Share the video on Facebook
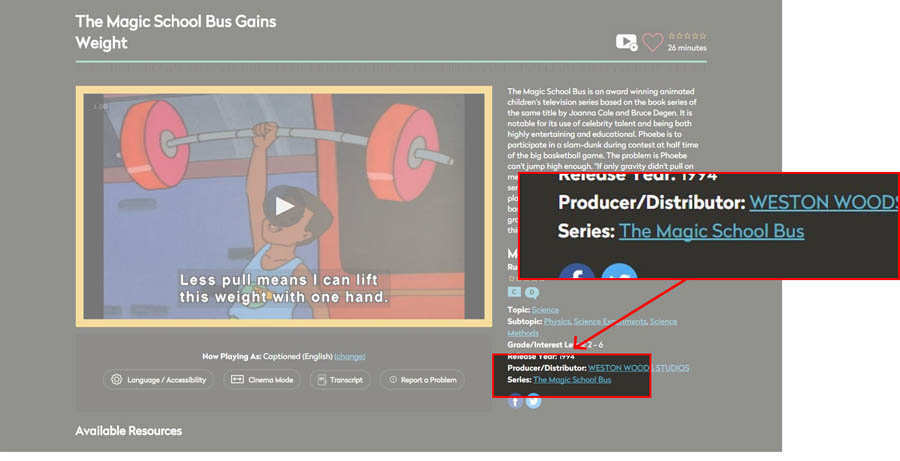This screenshot has height=461, width=900. pyautogui.click(x=515, y=401)
